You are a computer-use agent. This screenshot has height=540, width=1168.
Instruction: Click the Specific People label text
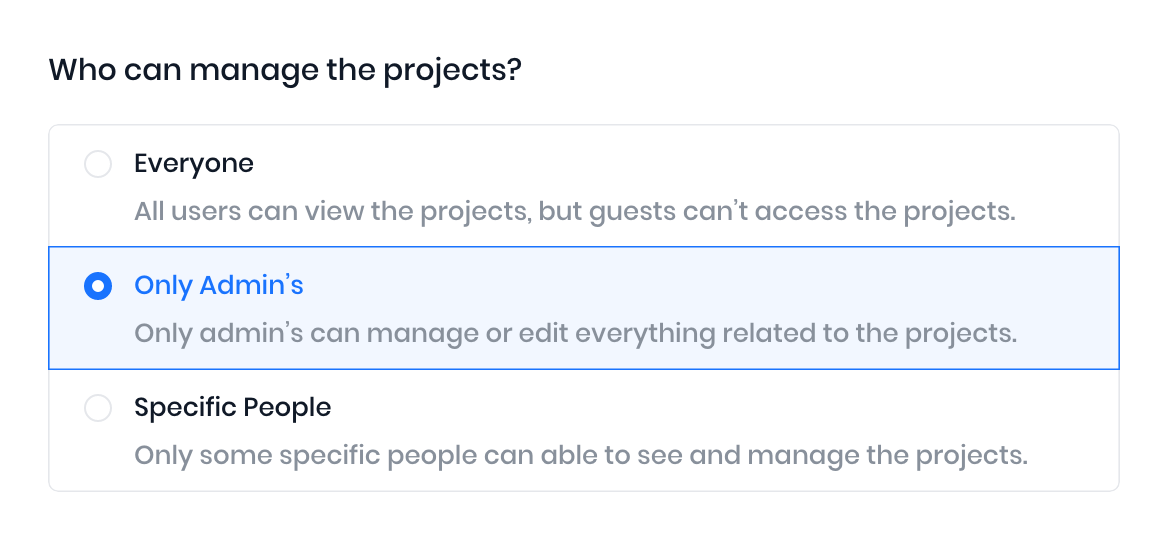pyautogui.click(x=232, y=408)
